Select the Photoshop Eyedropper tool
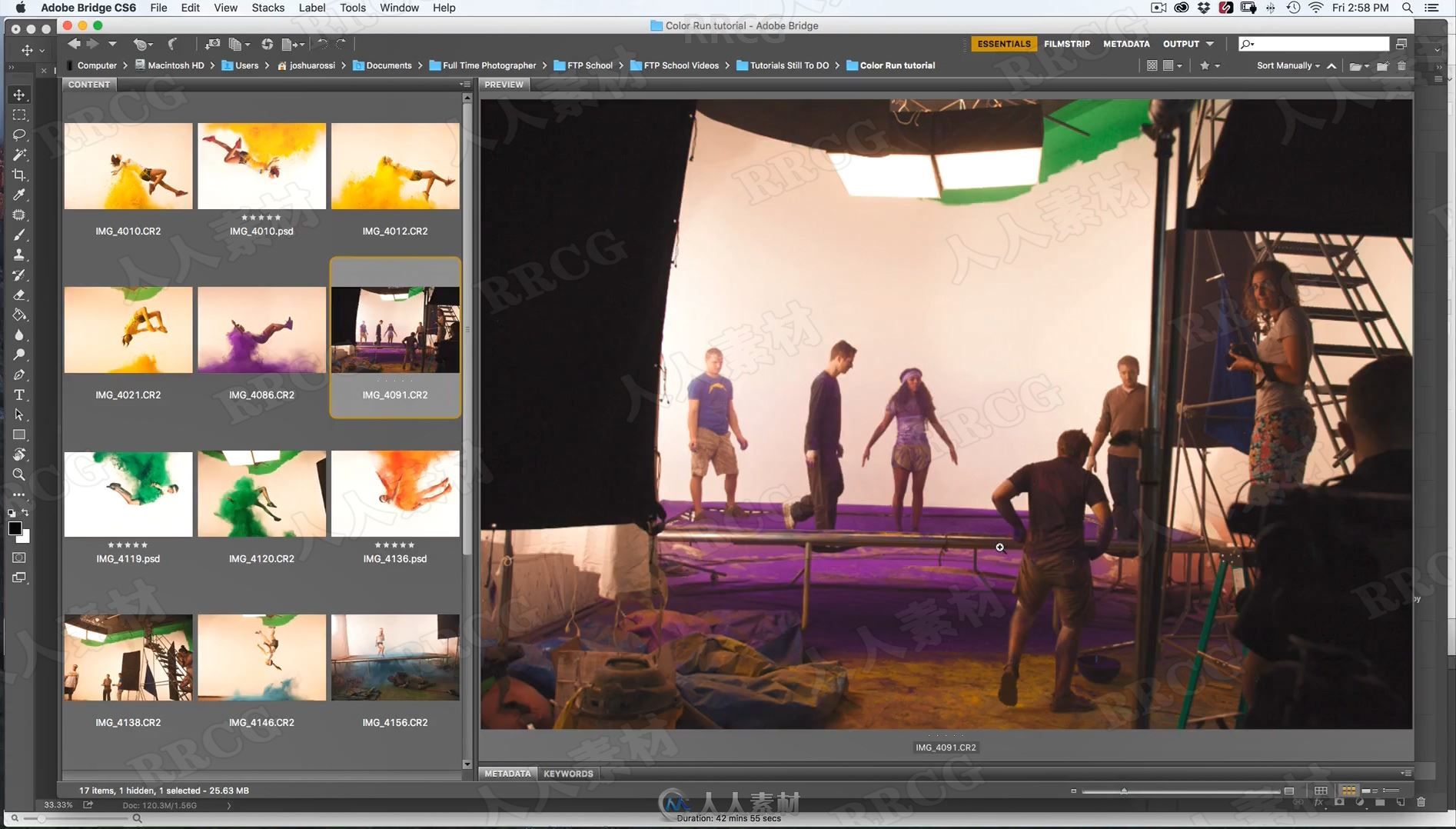Screen dimensions: 1456x829 [x=19, y=195]
